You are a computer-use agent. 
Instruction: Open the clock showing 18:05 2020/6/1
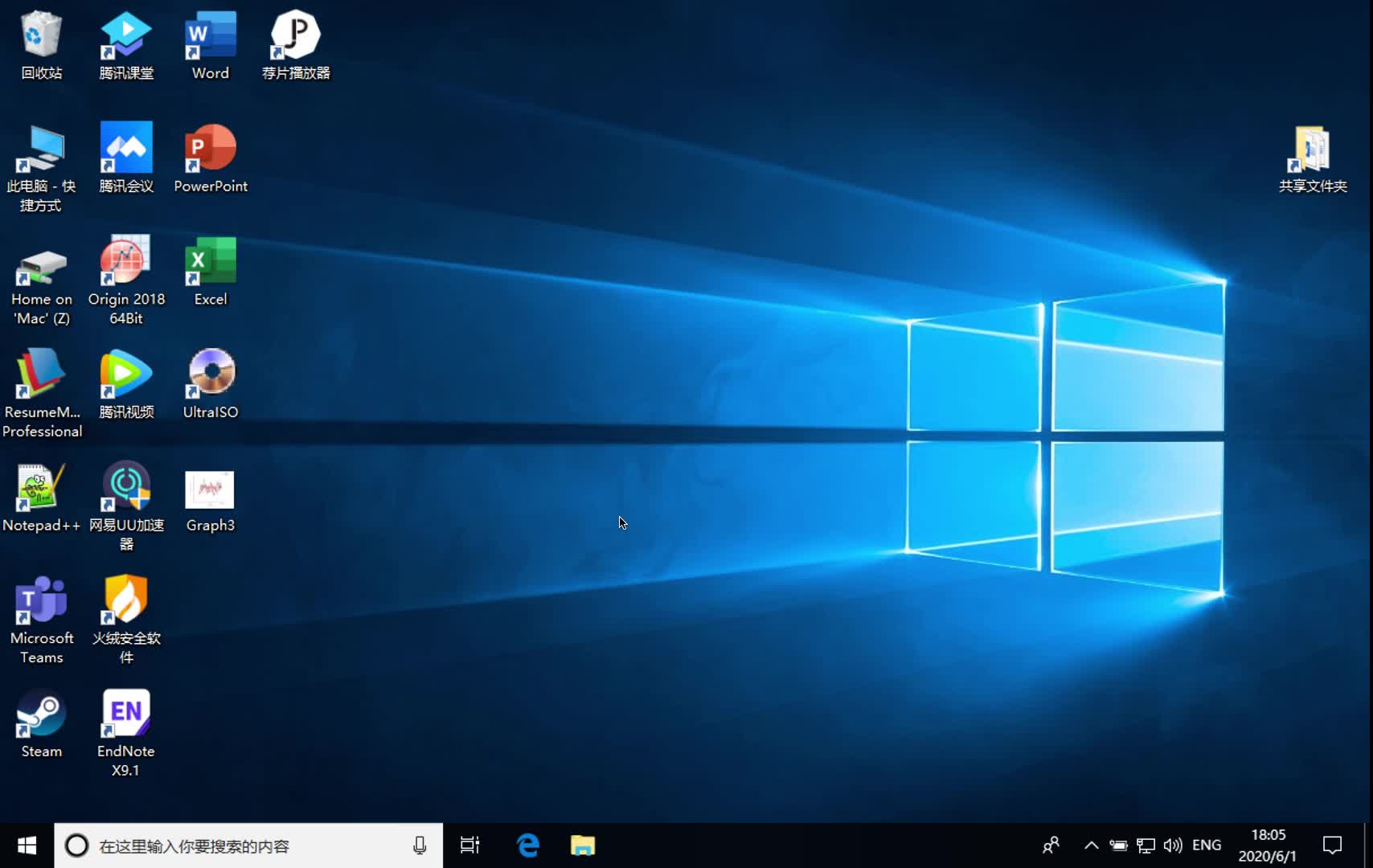[x=1268, y=845]
